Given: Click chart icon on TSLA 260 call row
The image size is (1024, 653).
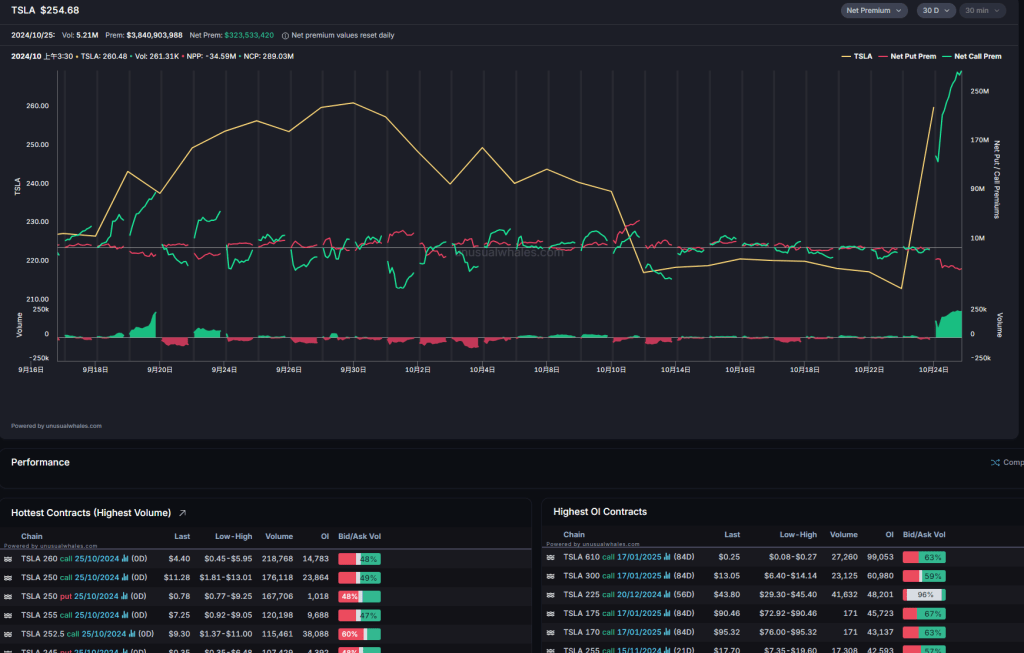Looking at the screenshot, I should [126, 559].
